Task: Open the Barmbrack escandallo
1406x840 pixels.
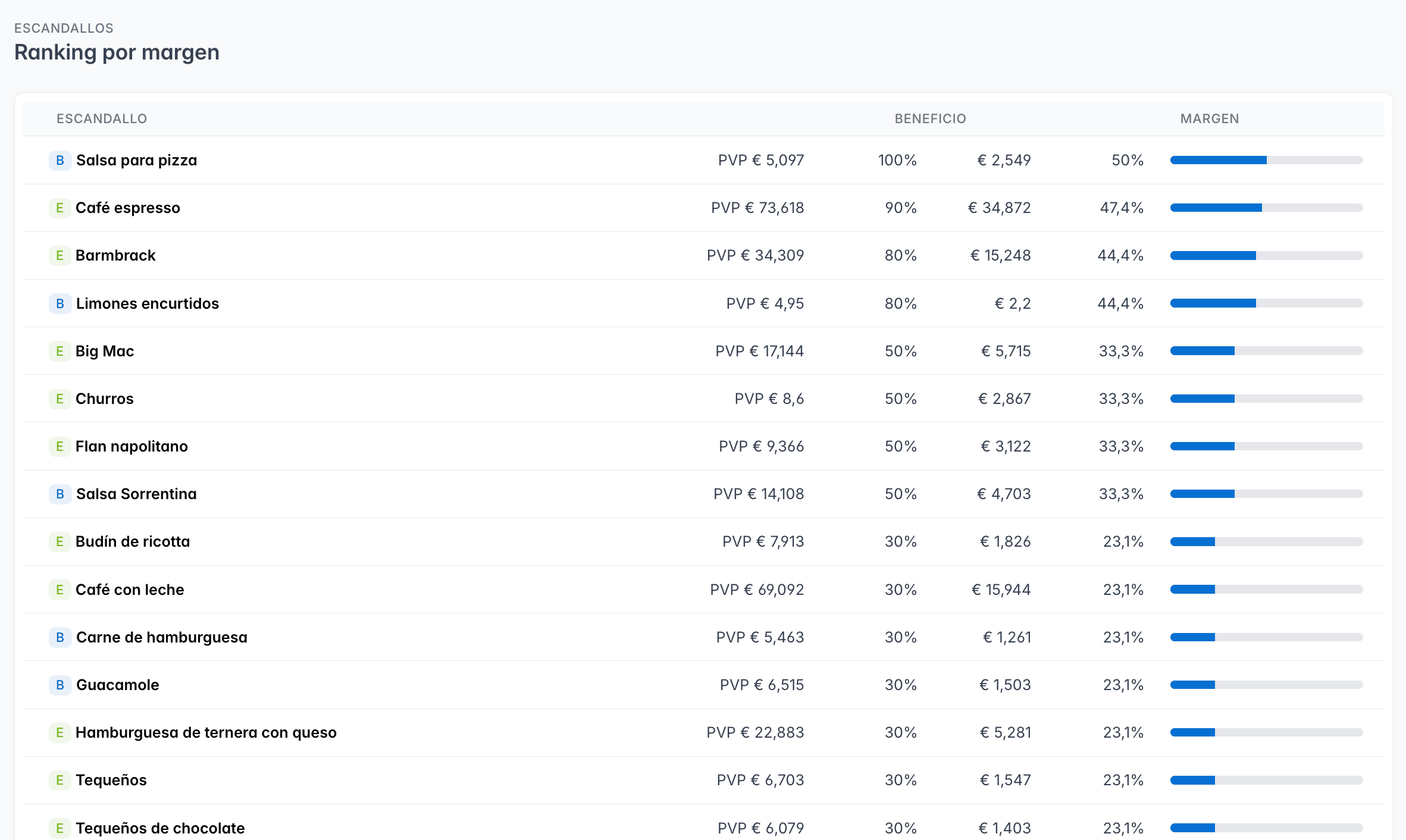Action: 115,255
